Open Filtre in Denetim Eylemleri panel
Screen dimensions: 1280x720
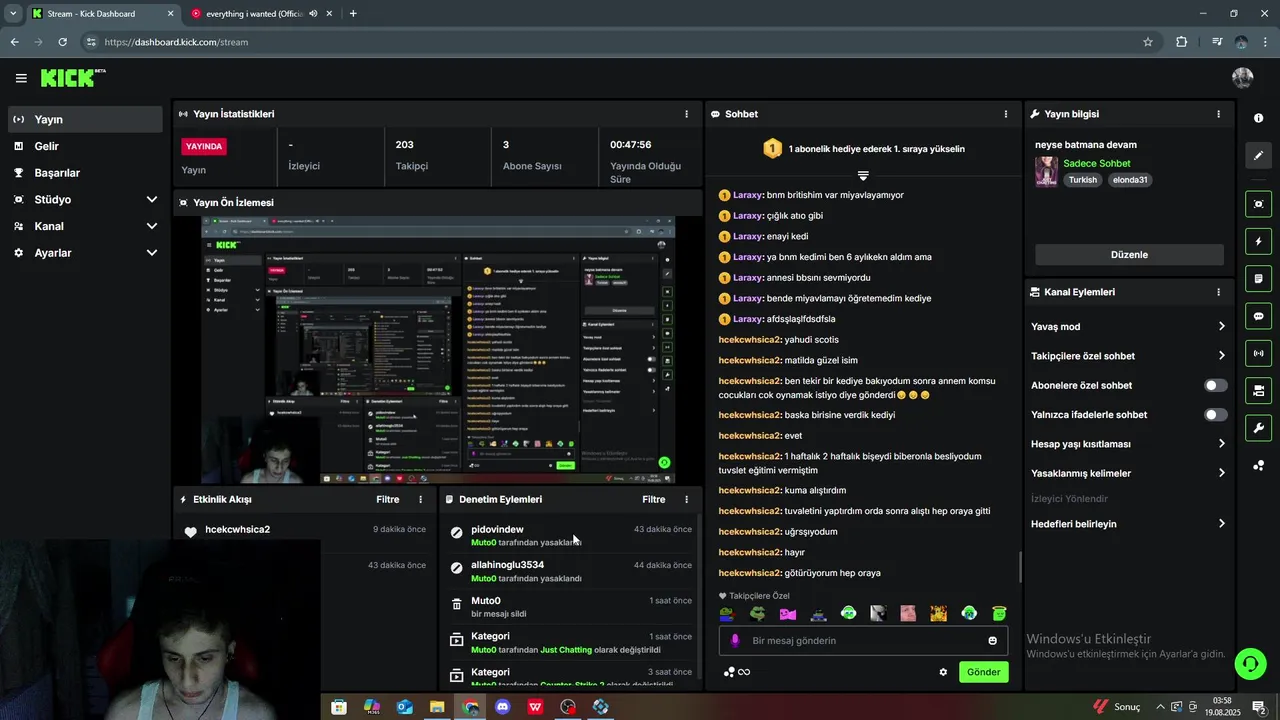coord(654,499)
